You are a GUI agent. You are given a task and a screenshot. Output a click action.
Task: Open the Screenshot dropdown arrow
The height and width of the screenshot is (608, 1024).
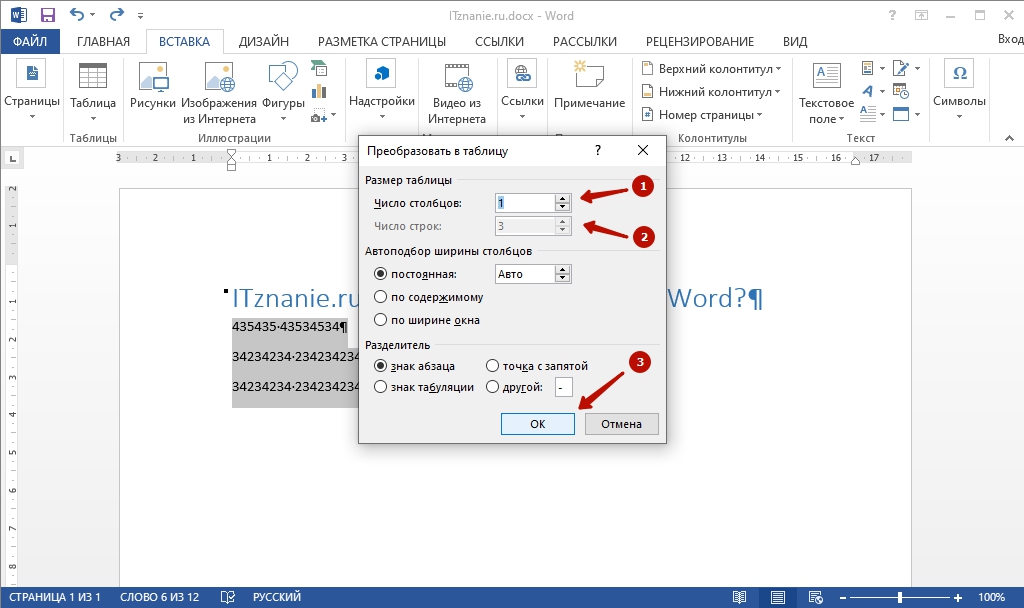(334, 116)
